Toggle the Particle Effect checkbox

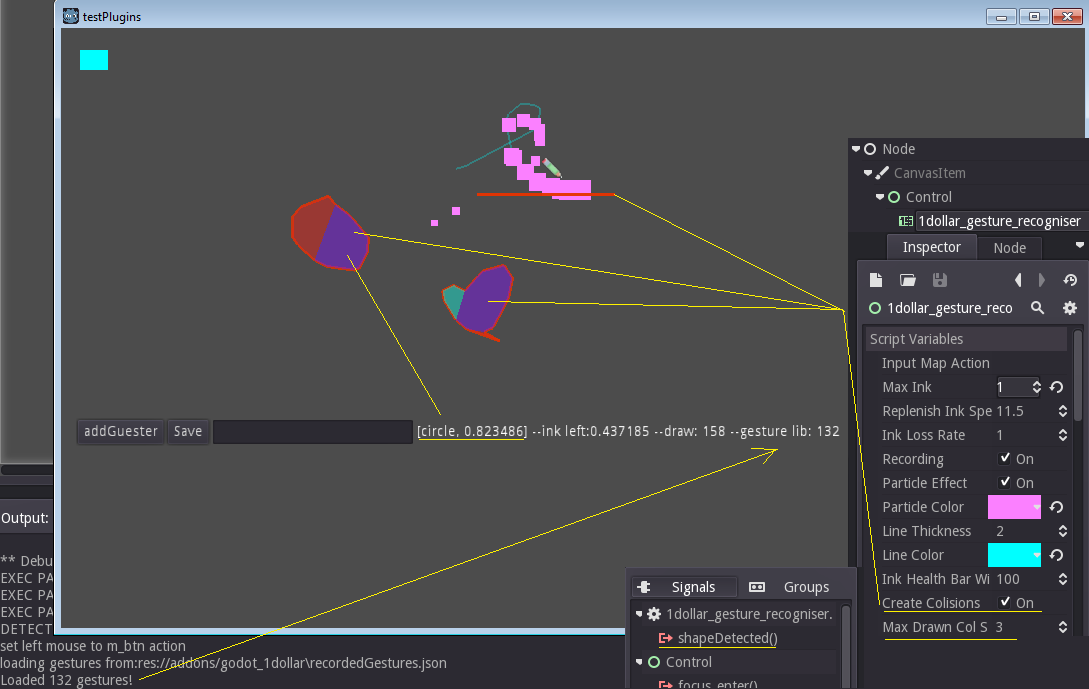1004,482
